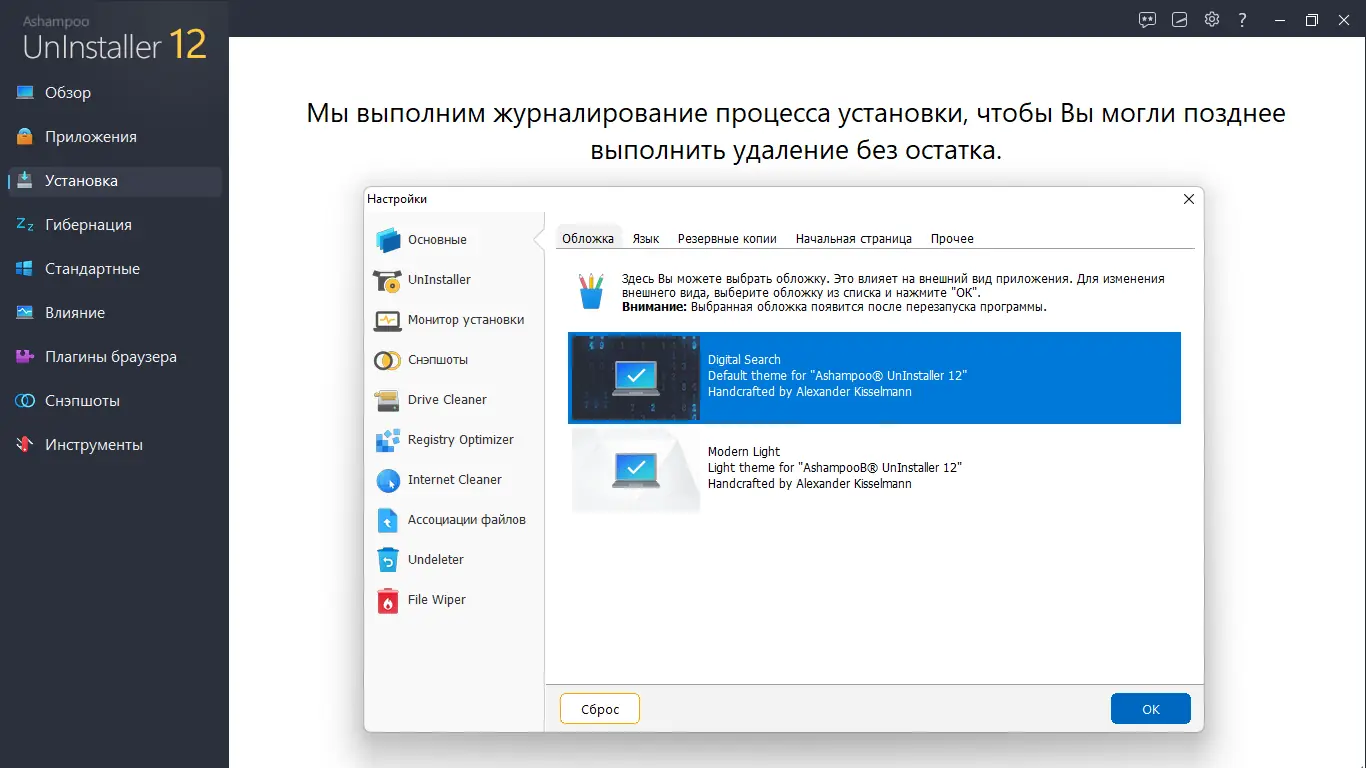
Task: Go to Приложения in the main sidebar
Action: [x=114, y=137]
